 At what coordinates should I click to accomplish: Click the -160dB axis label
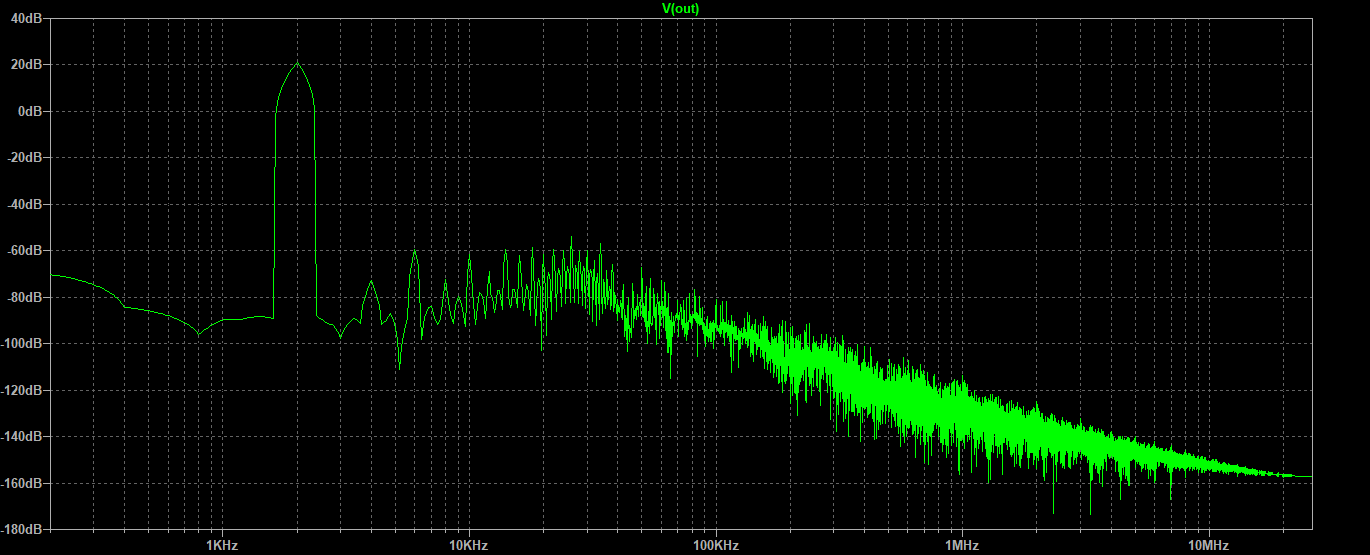click(22, 483)
